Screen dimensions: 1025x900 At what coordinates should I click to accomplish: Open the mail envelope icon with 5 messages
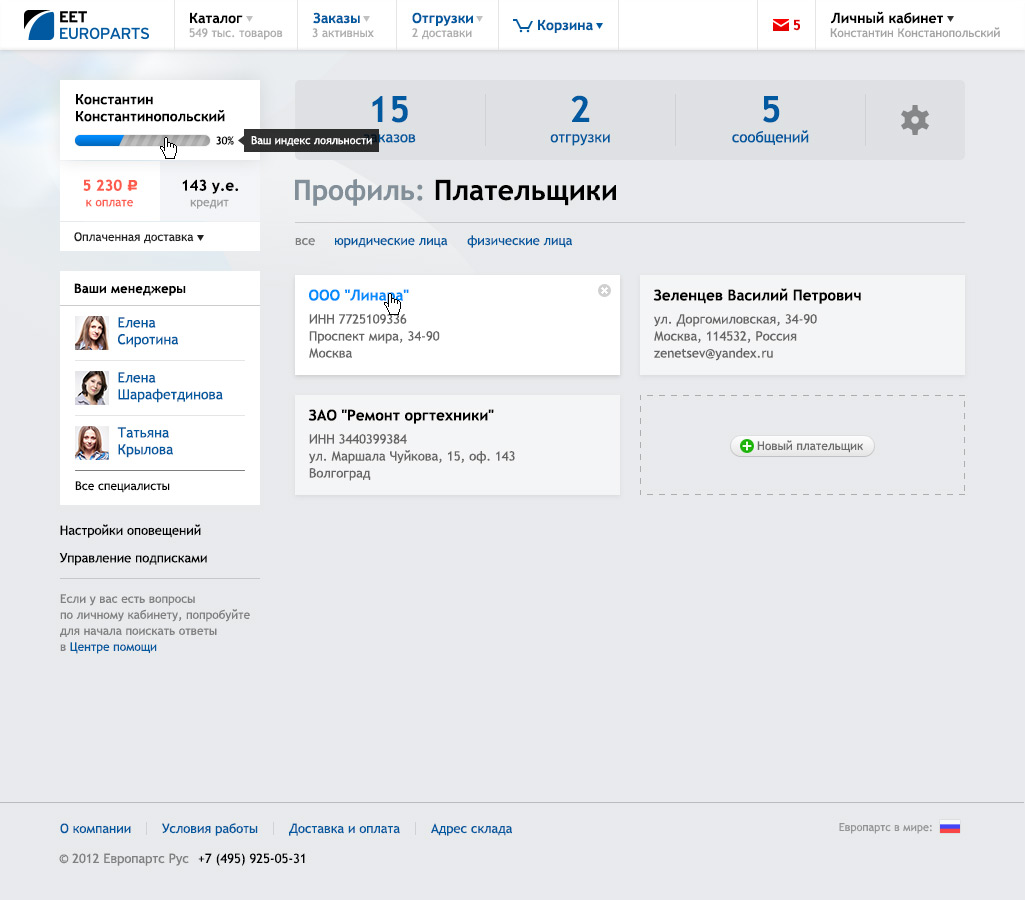781,26
